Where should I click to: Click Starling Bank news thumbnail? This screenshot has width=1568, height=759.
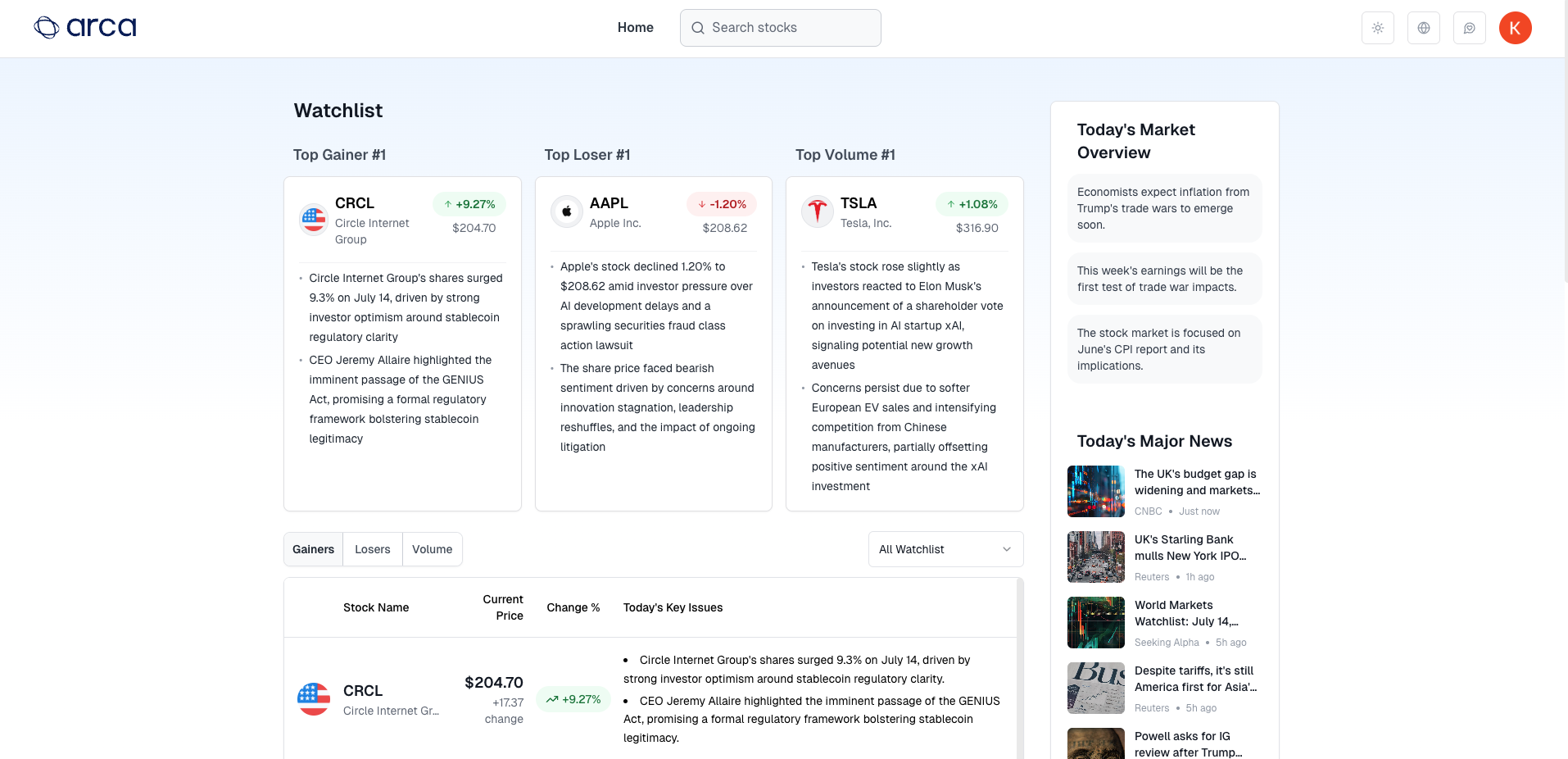(1096, 557)
